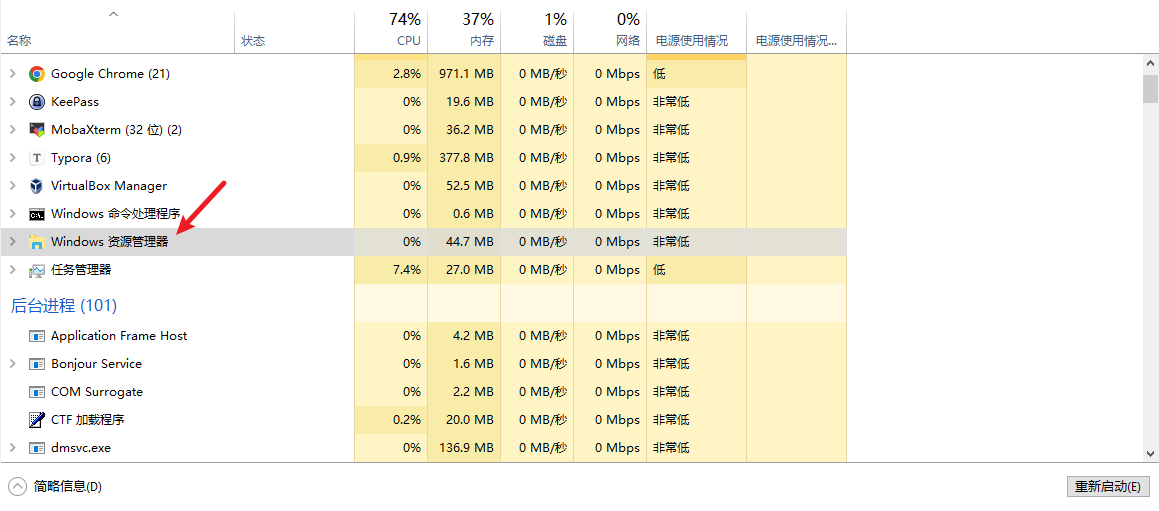Click the CTF 加载程序 icon
The width and height of the screenshot is (1159, 511).
(x=37, y=420)
